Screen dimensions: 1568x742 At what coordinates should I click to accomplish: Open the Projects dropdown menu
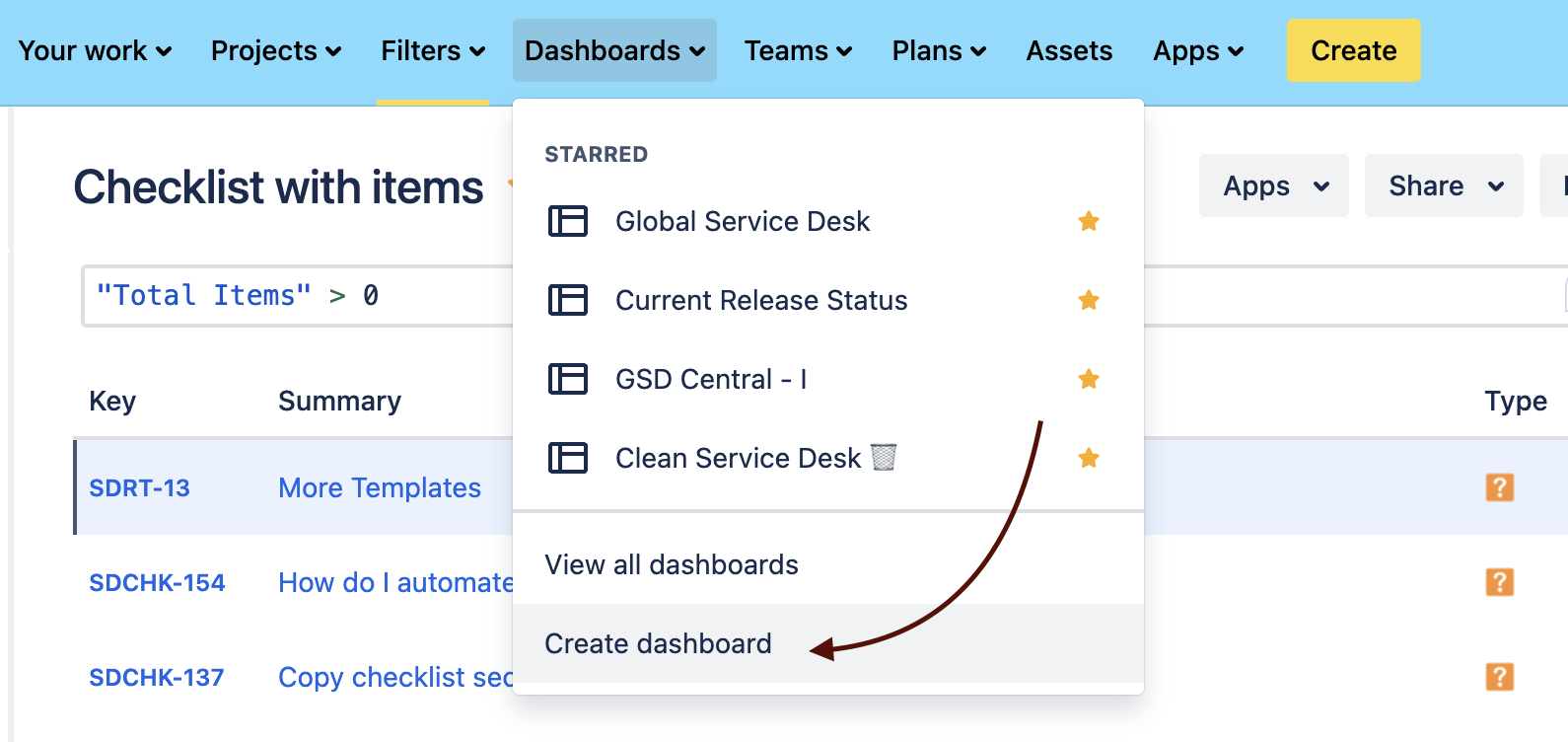click(276, 50)
